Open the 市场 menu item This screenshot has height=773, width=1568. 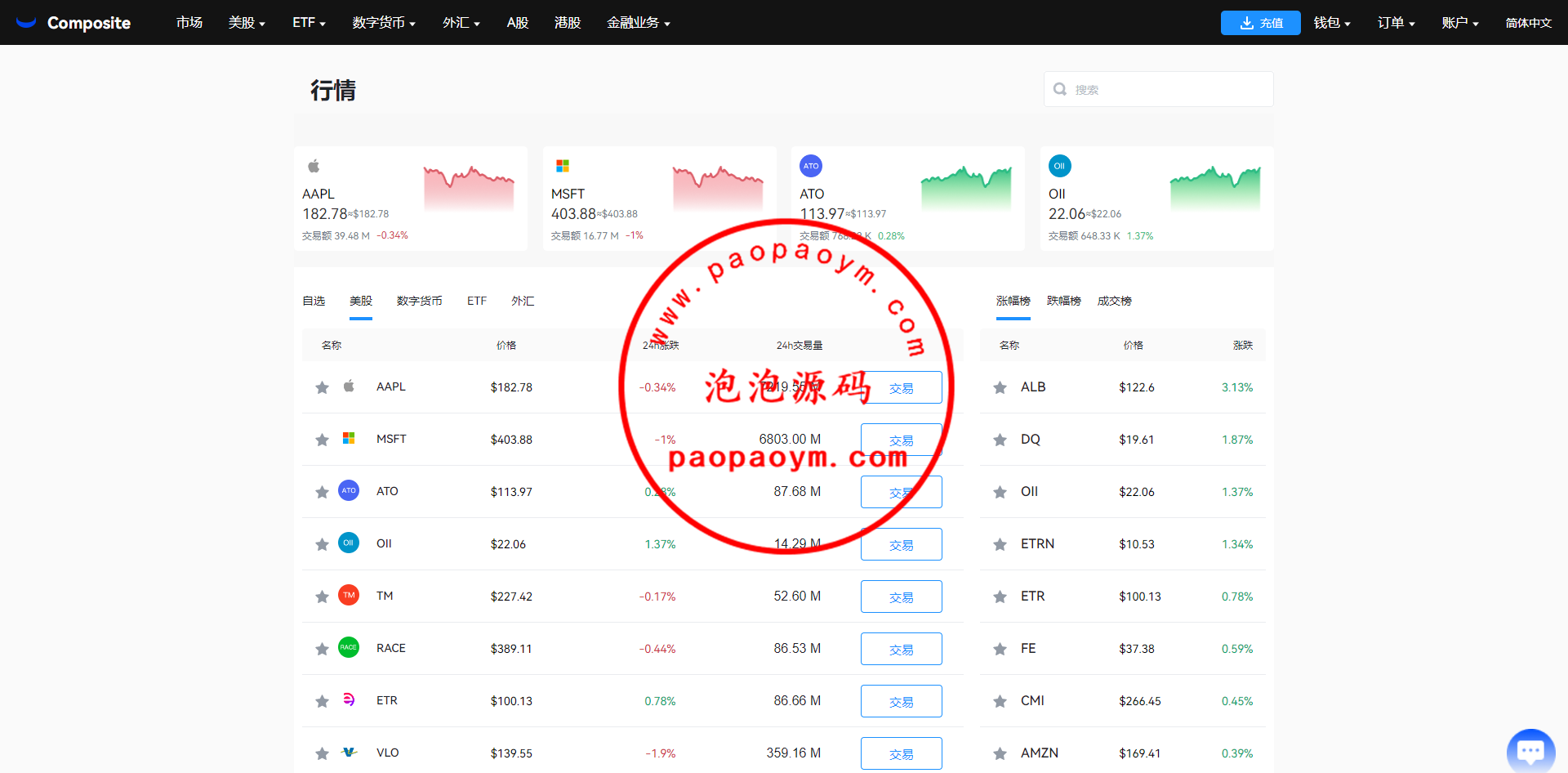(x=189, y=23)
